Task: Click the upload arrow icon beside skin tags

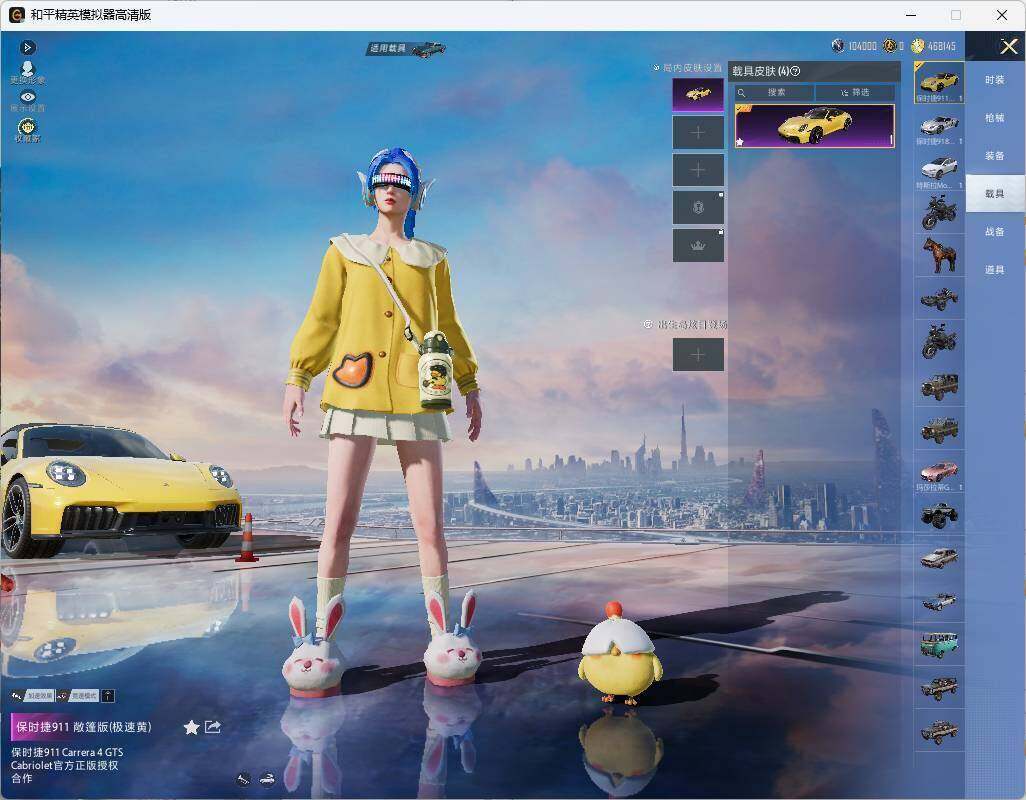Action: pos(108,696)
